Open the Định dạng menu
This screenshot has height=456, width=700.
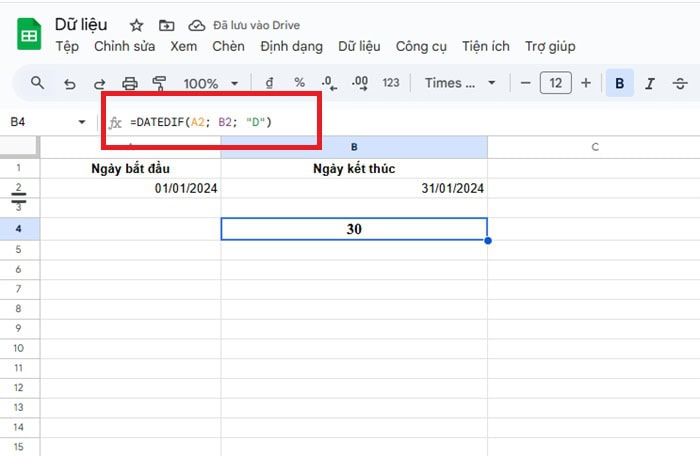(x=293, y=46)
